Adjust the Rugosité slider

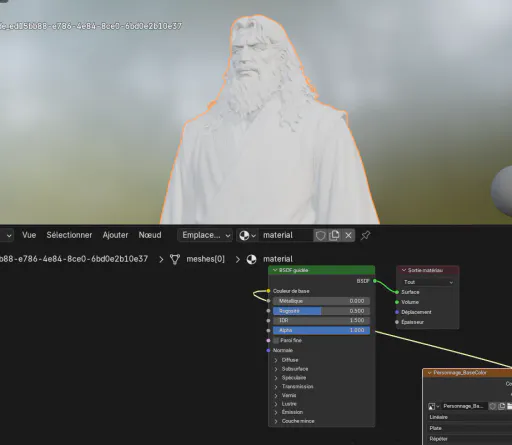pos(321,311)
